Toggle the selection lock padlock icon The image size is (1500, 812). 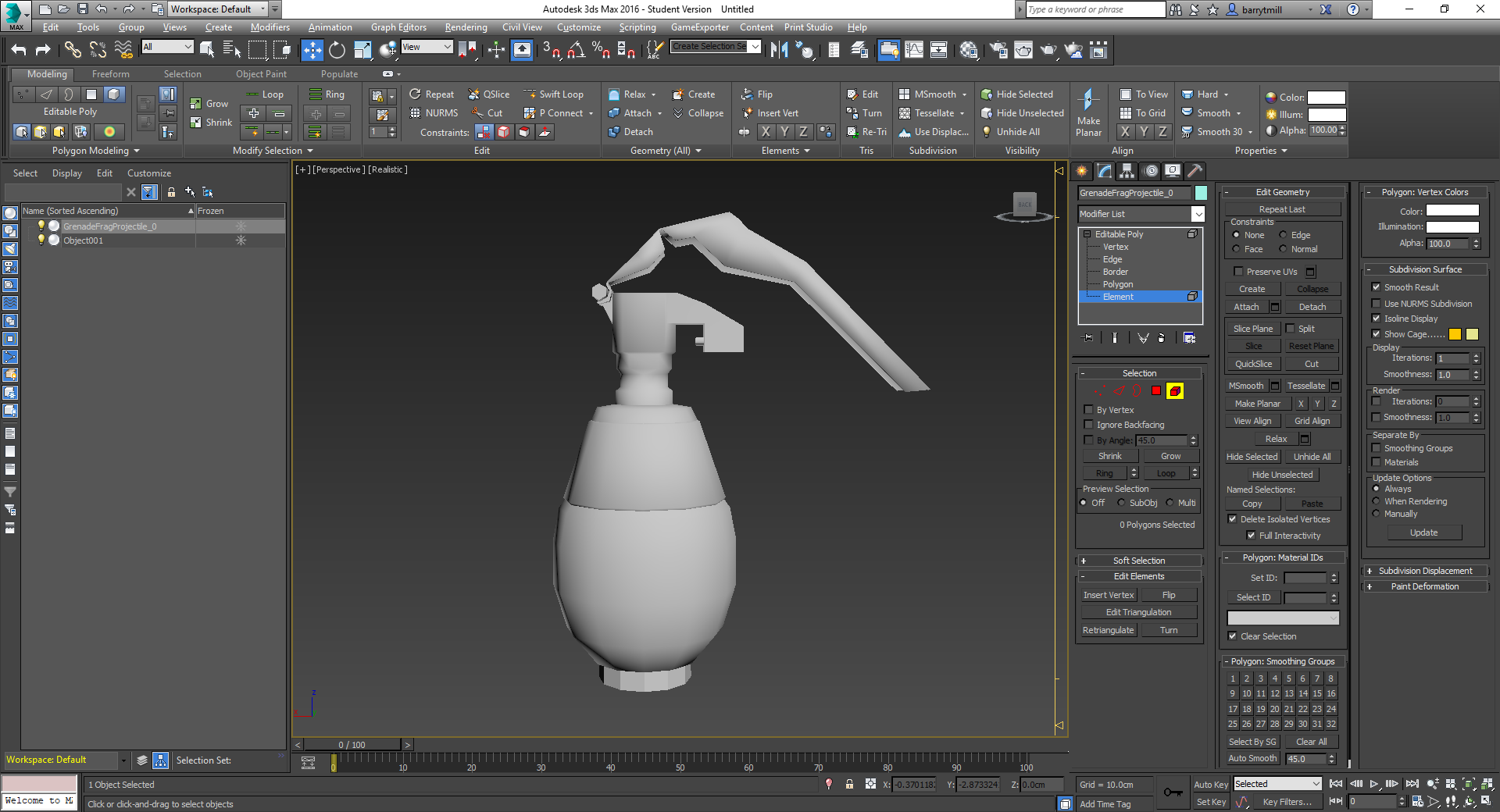point(849,784)
